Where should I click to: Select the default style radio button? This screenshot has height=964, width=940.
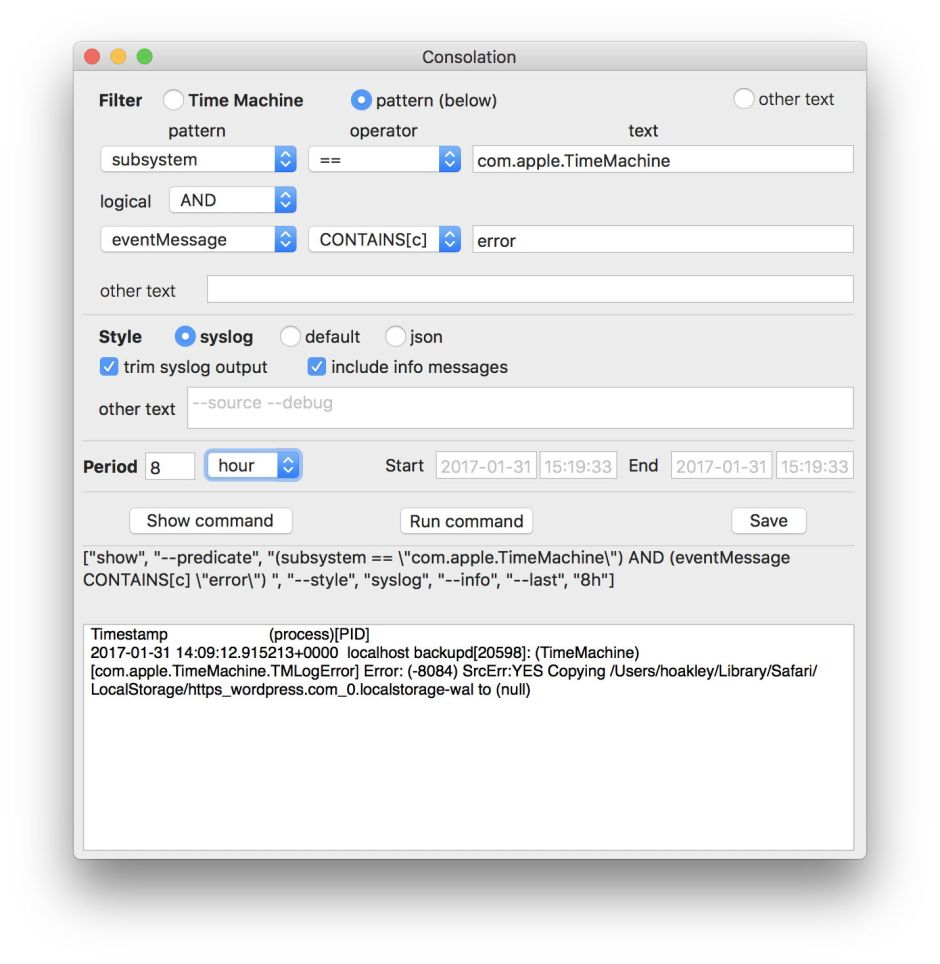point(290,337)
